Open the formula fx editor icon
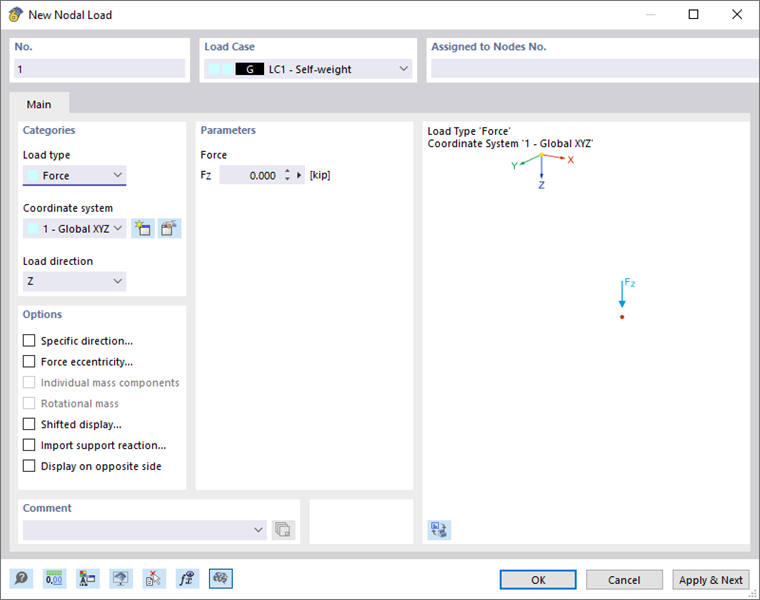The height and width of the screenshot is (600, 760). click(x=187, y=578)
